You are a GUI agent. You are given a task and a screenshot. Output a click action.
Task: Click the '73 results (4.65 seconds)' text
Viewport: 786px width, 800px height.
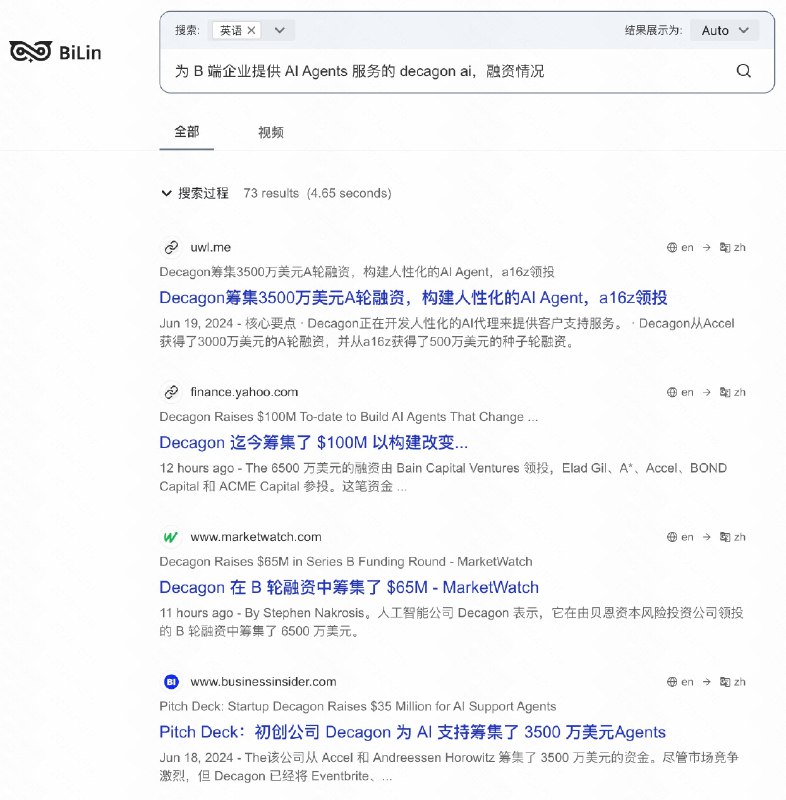317,193
